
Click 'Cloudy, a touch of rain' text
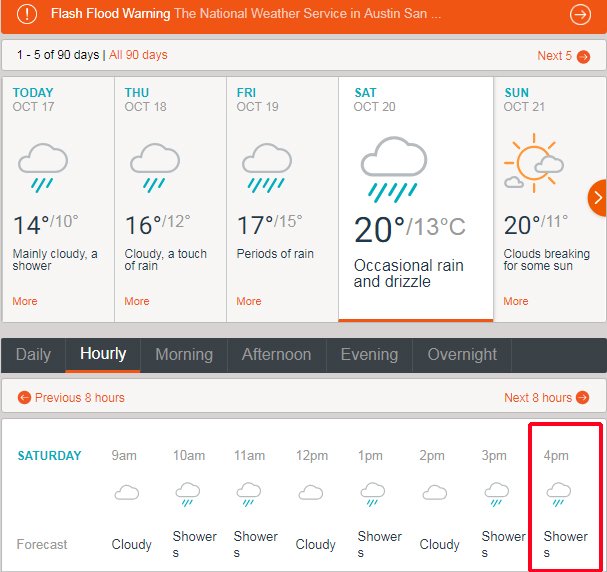[x=166, y=260]
